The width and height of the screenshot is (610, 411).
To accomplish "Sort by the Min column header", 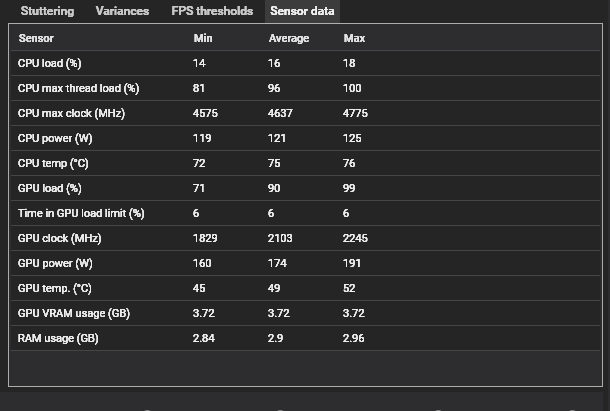I will click(x=203, y=38).
